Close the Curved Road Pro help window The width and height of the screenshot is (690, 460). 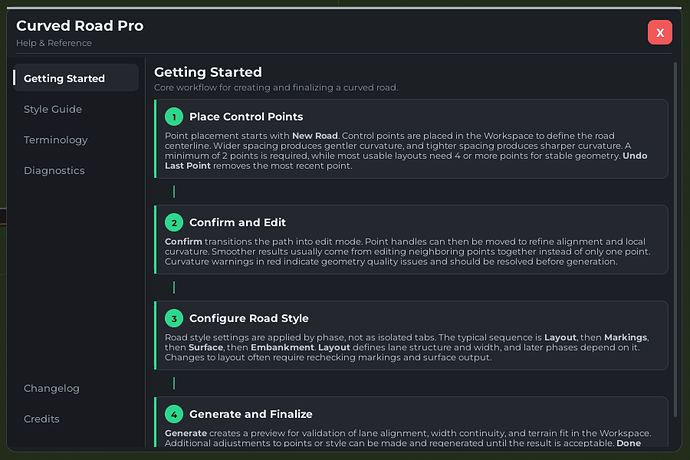(660, 32)
